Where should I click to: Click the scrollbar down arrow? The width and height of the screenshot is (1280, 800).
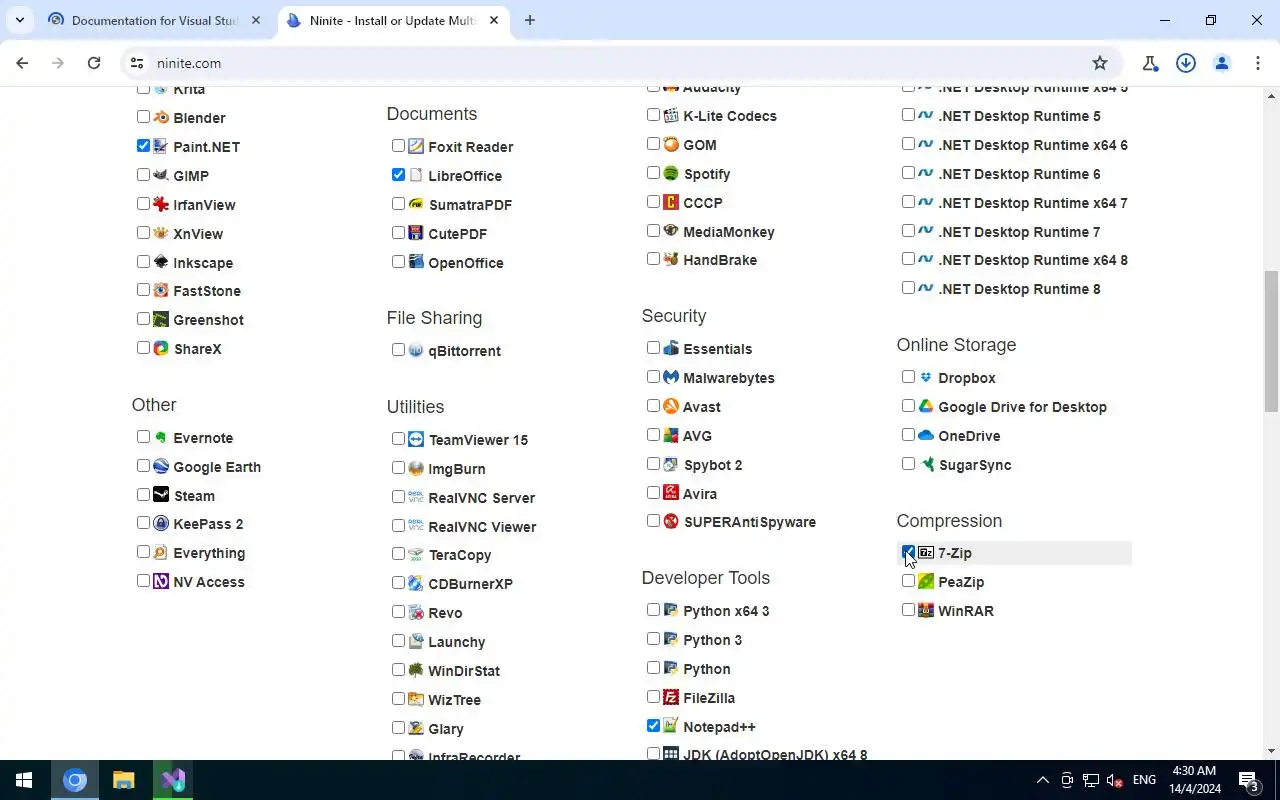point(1271,751)
